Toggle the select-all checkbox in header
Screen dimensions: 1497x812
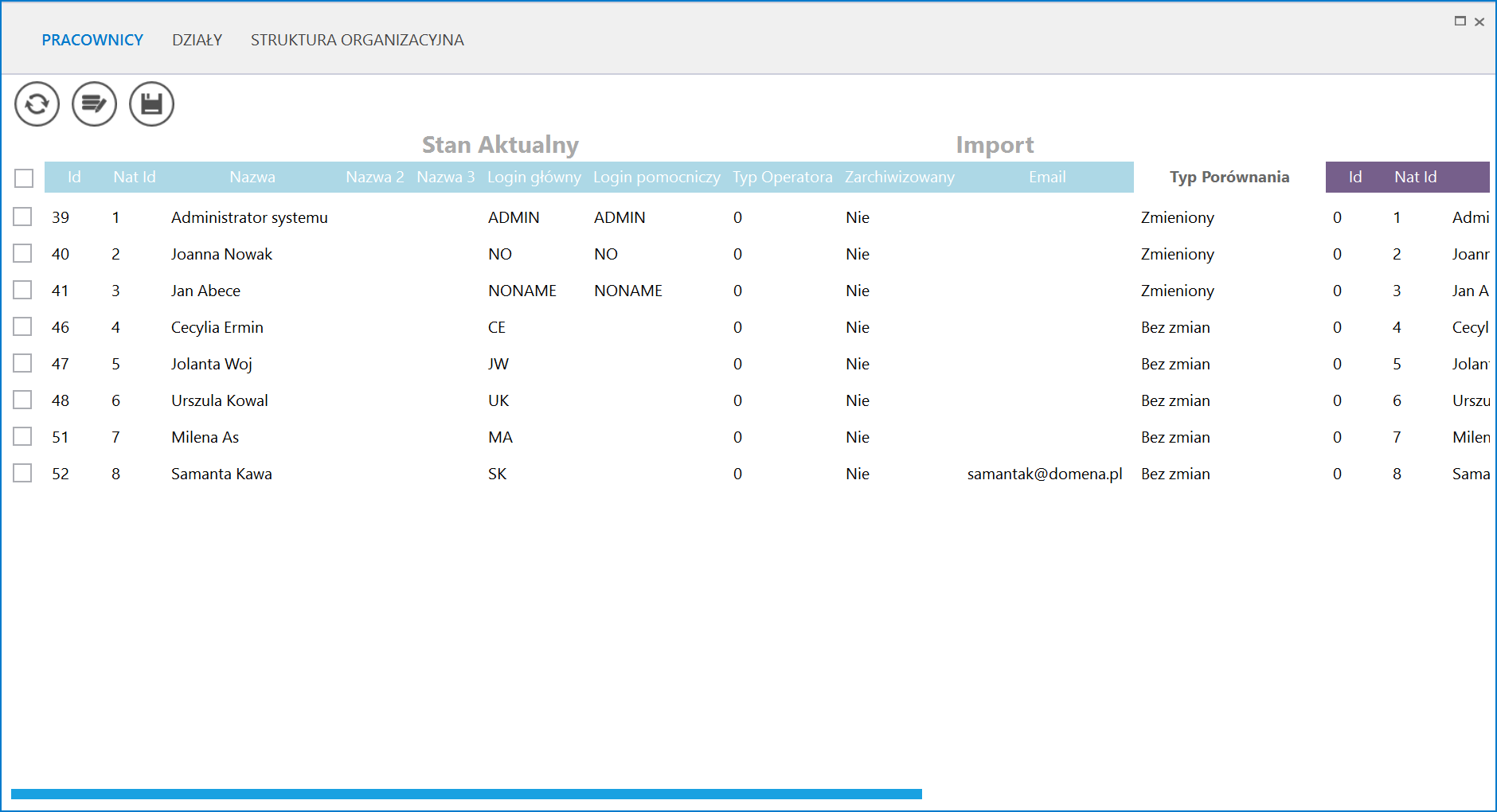[24, 178]
